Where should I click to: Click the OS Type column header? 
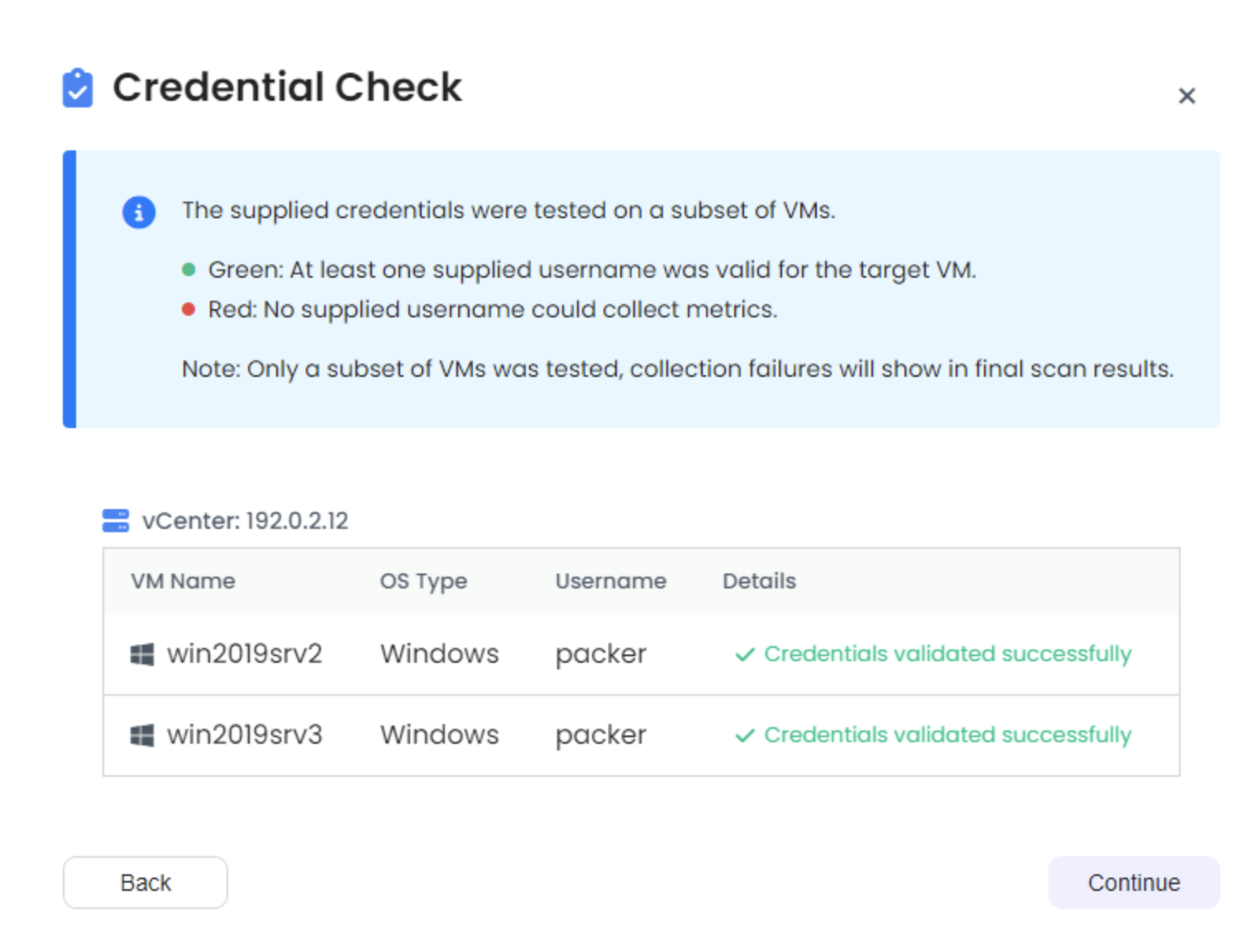(x=423, y=581)
